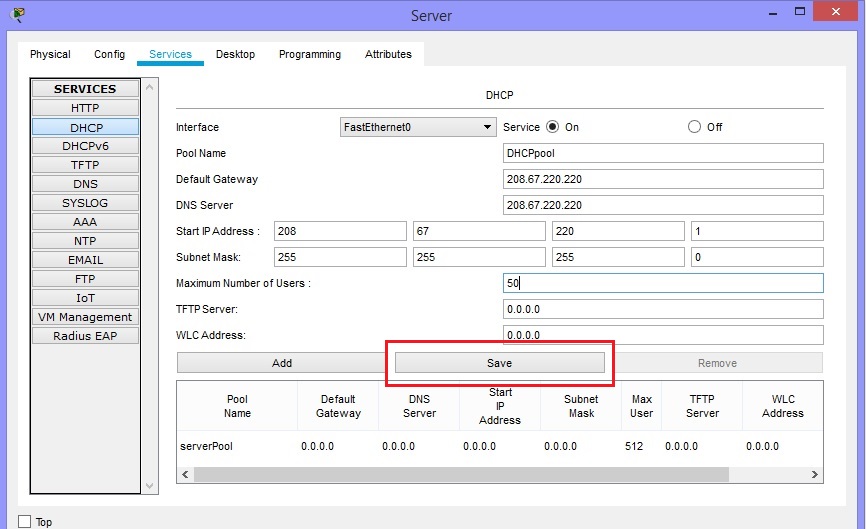Click the Packet Tracer icon in title bar
This screenshot has width=866, height=529.
17,15
